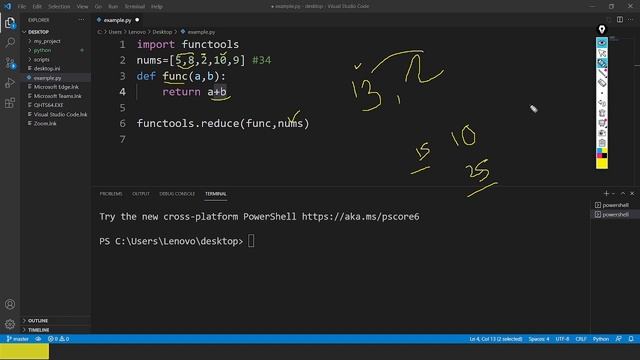Viewport: 640px width, 360px height.
Task: Click the master branch indicator
Action: (18, 339)
